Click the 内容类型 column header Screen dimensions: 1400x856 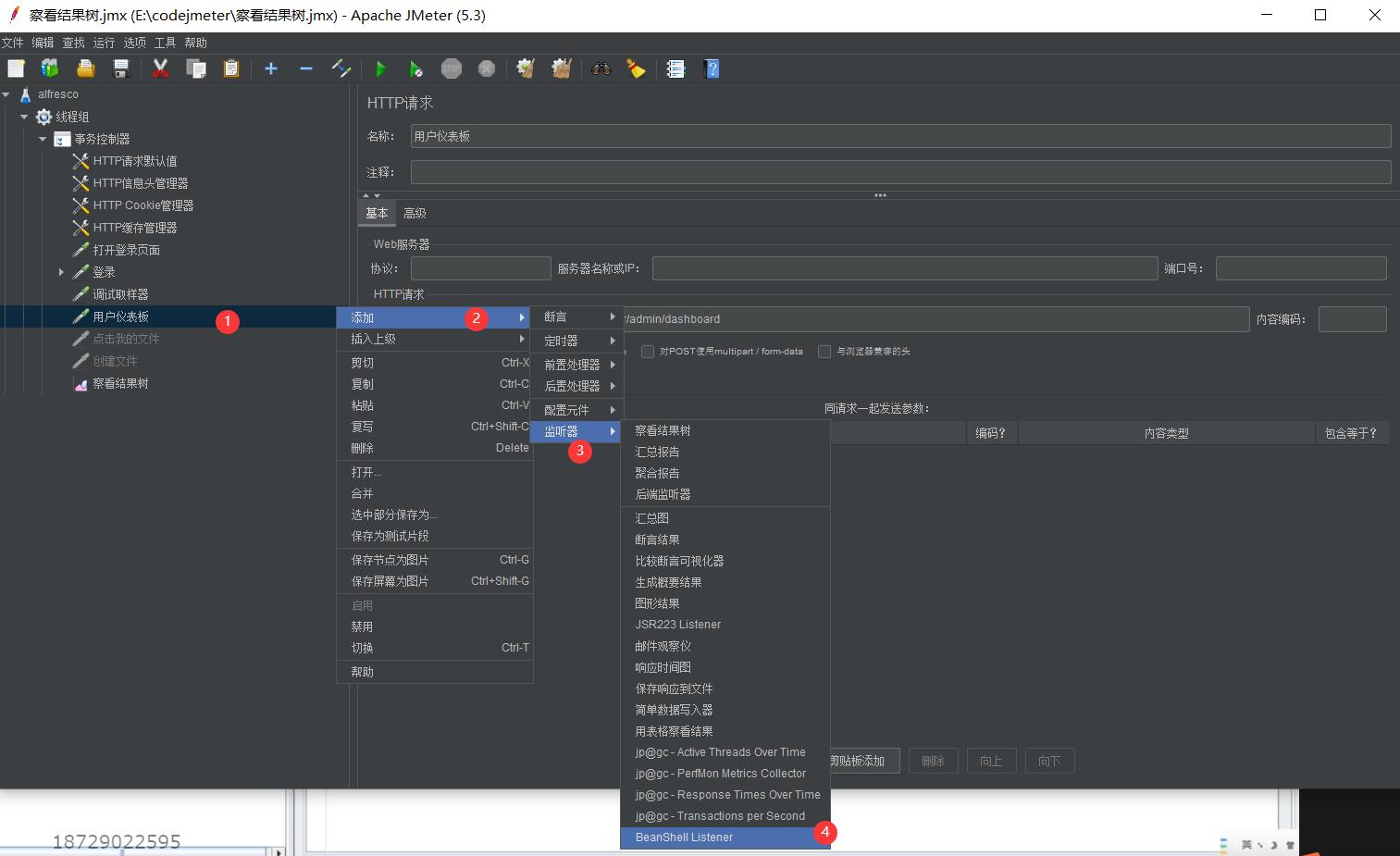point(1166,433)
